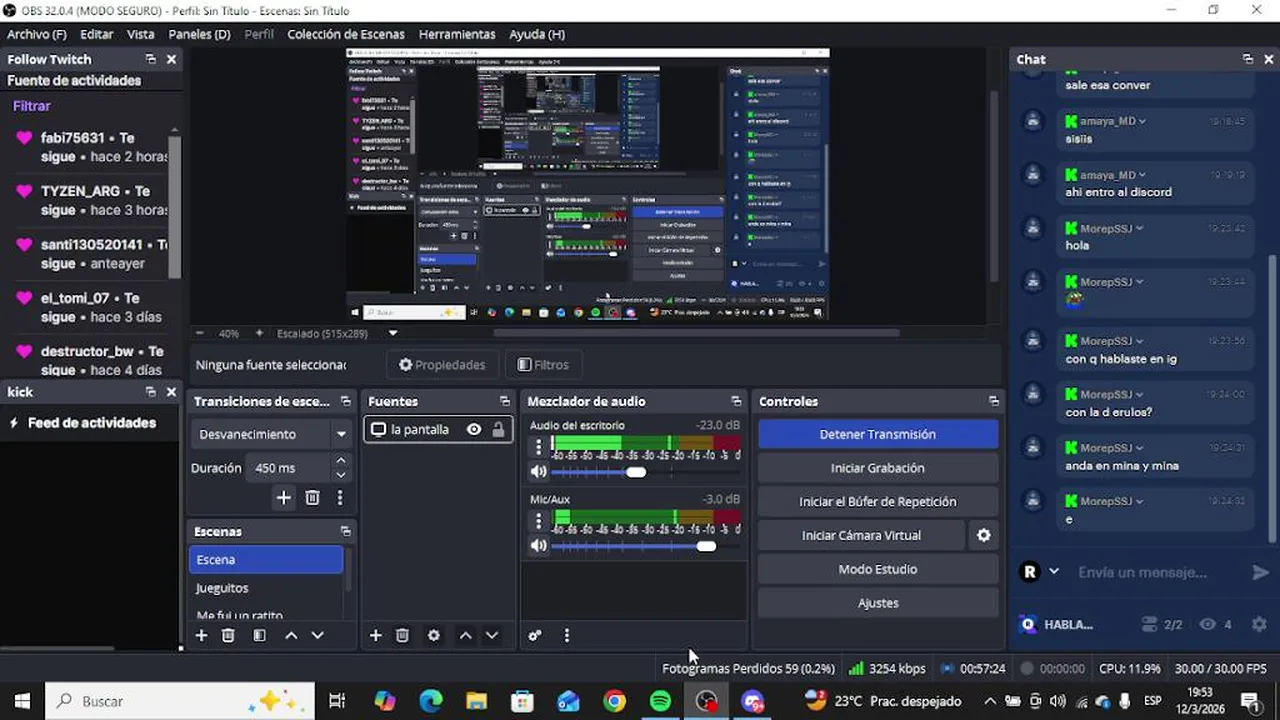Add a new source in Fuentes
Viewport: 1280px width, 720px height.
376,635
